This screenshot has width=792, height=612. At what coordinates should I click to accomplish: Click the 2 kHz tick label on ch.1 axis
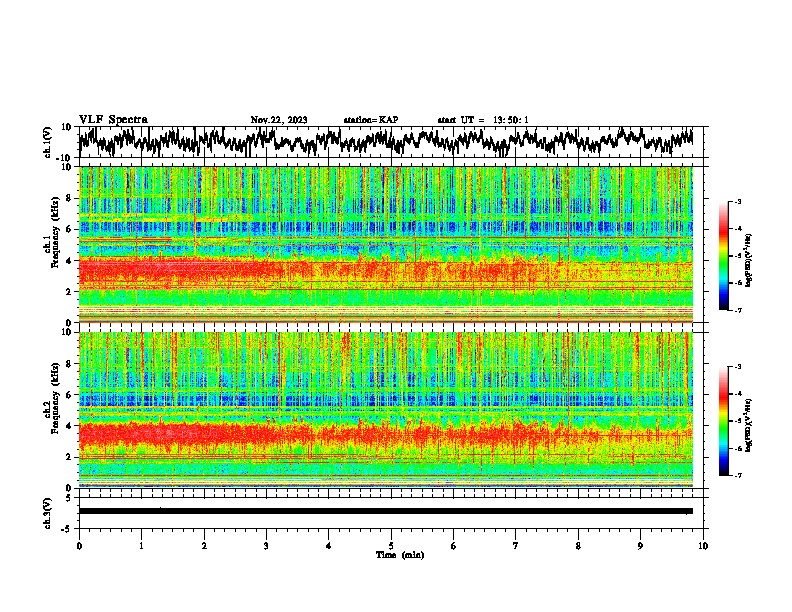tap(70, 291)
